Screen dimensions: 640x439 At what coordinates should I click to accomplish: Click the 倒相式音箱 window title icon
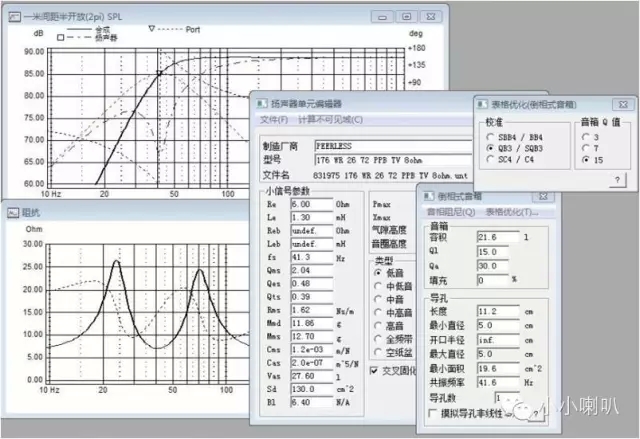[428, 196]
